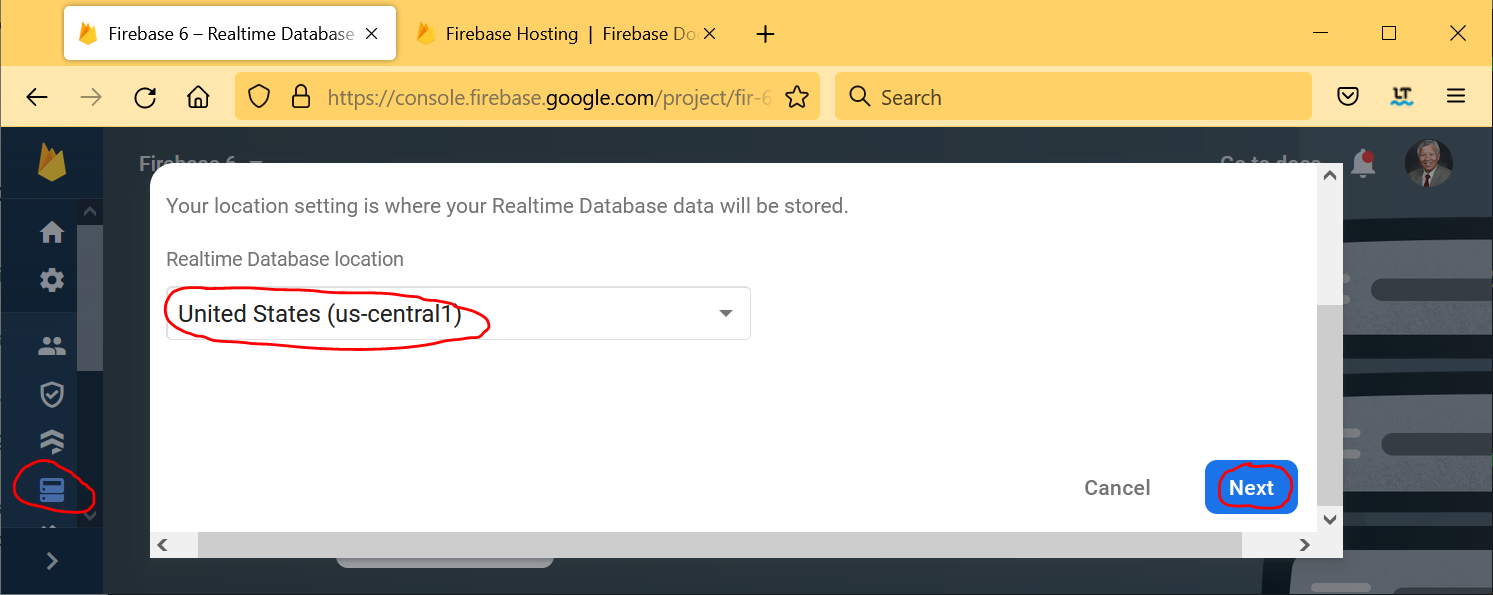1493x595 pixels.
Task: Open Firestore icon in sidebar
Action: pyautogui.click(x=52, y=441)
